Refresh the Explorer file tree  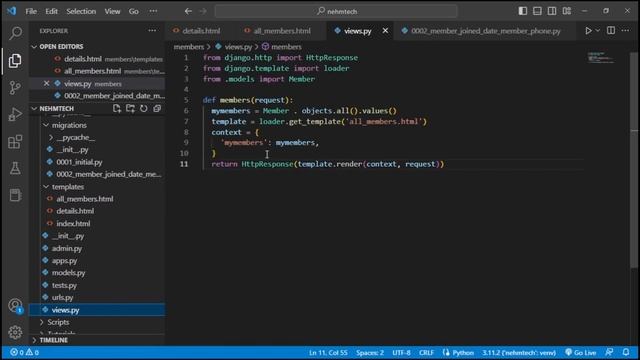pos(144,109)
